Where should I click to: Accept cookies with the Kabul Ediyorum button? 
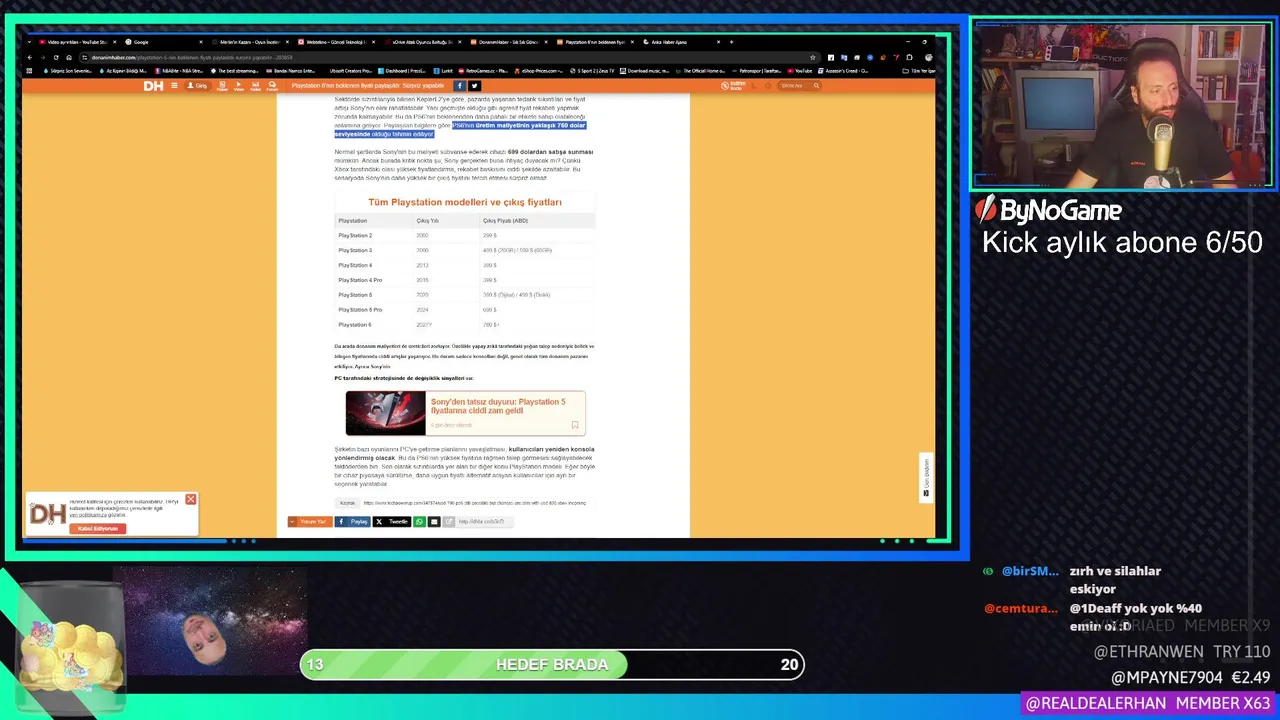point(98,528)
